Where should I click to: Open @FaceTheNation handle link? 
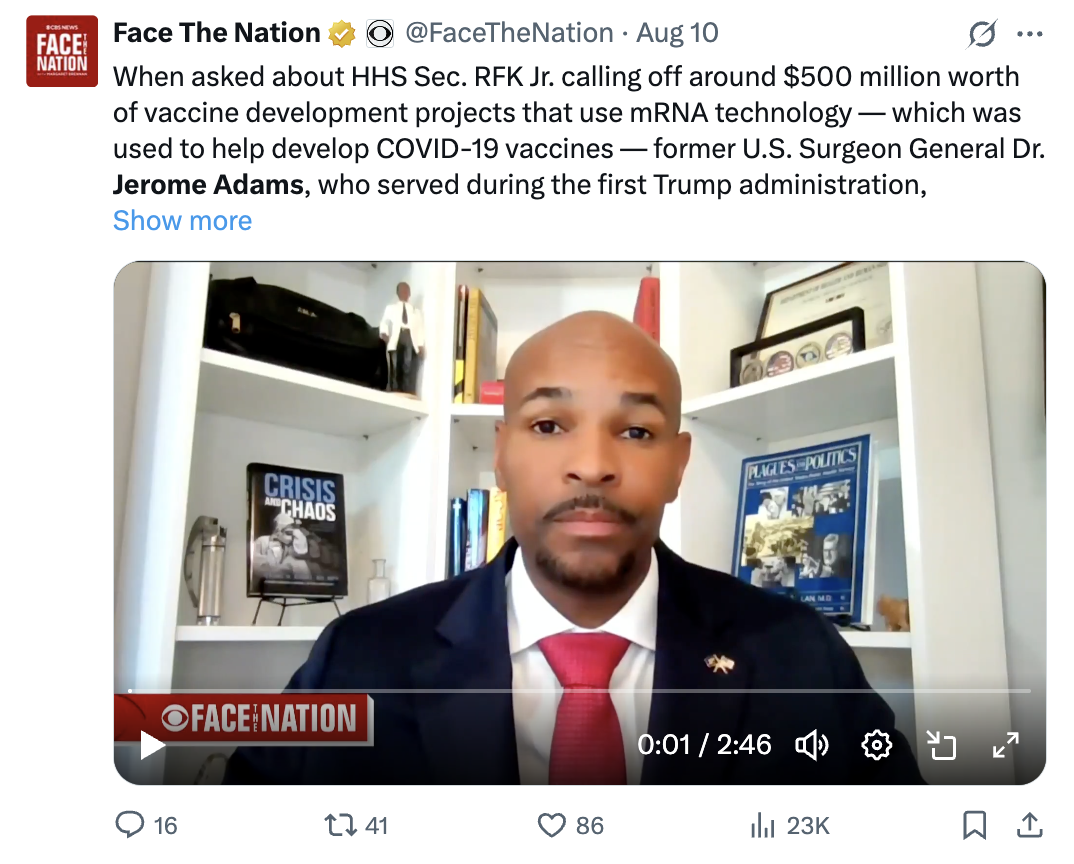[509, 33]
